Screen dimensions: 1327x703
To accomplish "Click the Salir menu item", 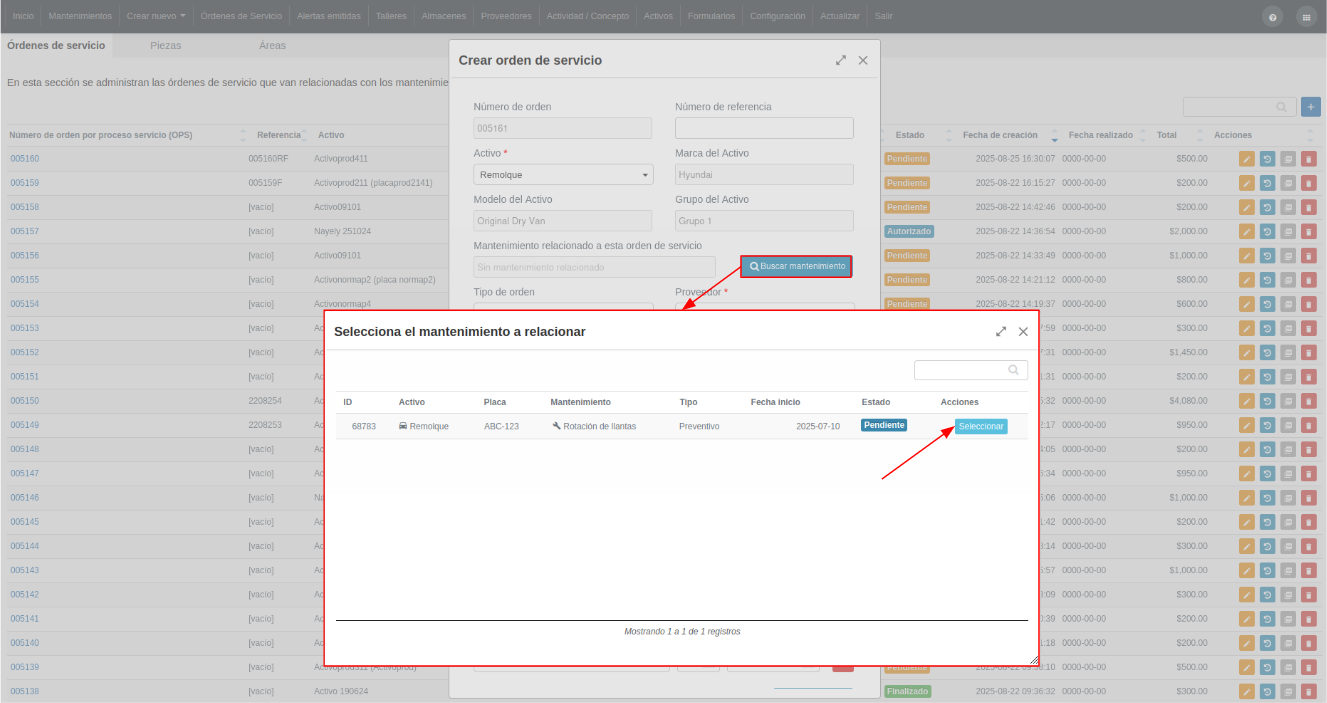I will pyautogui.click(x=884, y=16).
